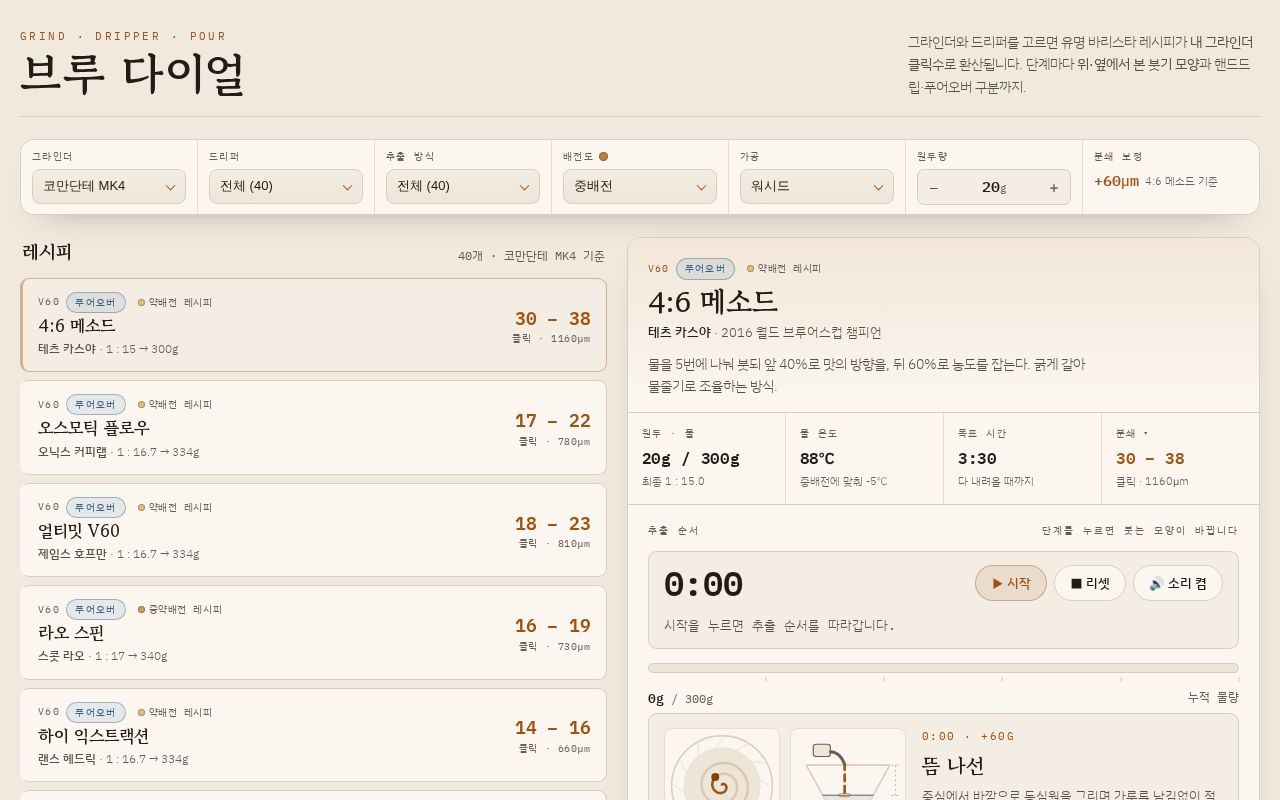Image resolution: width=1280 pixels, height=800 pixels.
Task: Toggle sound with the 소리 켬 button
Action: point(1178,583)
